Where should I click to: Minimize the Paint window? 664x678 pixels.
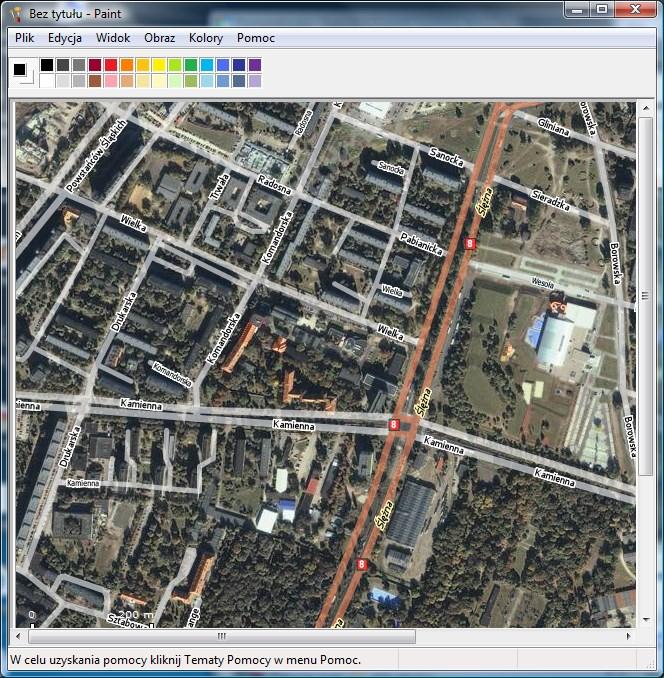(x=577, y=10)
